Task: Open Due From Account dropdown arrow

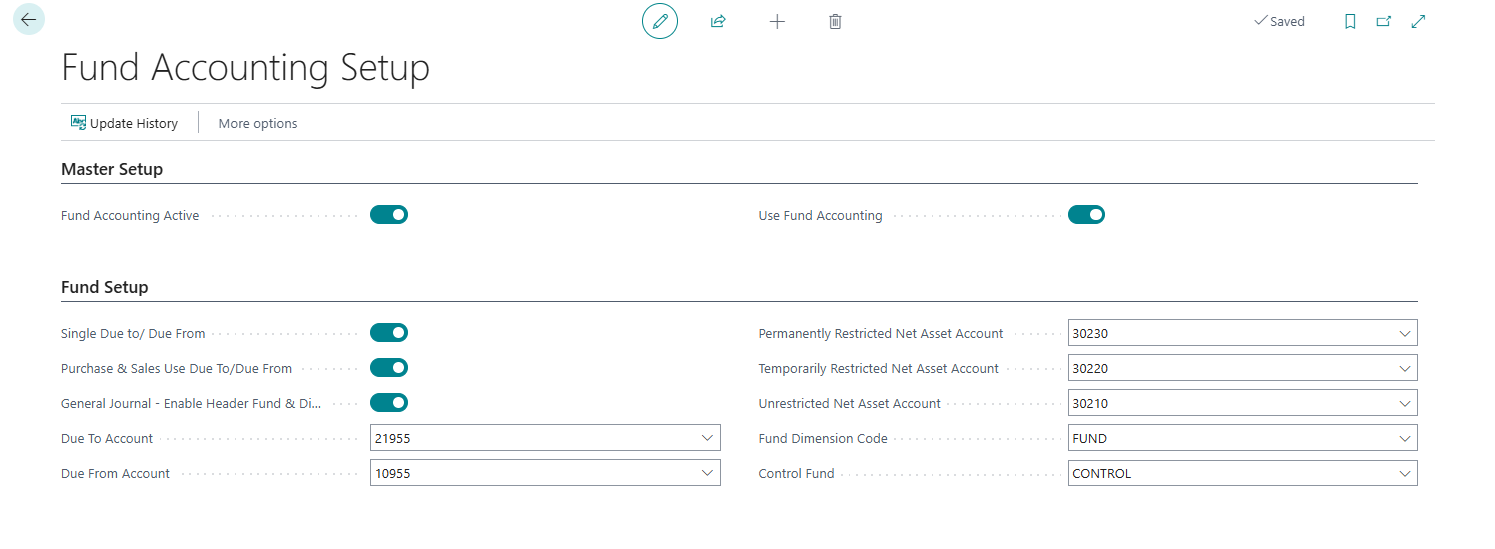Action: tap(707, 473)
